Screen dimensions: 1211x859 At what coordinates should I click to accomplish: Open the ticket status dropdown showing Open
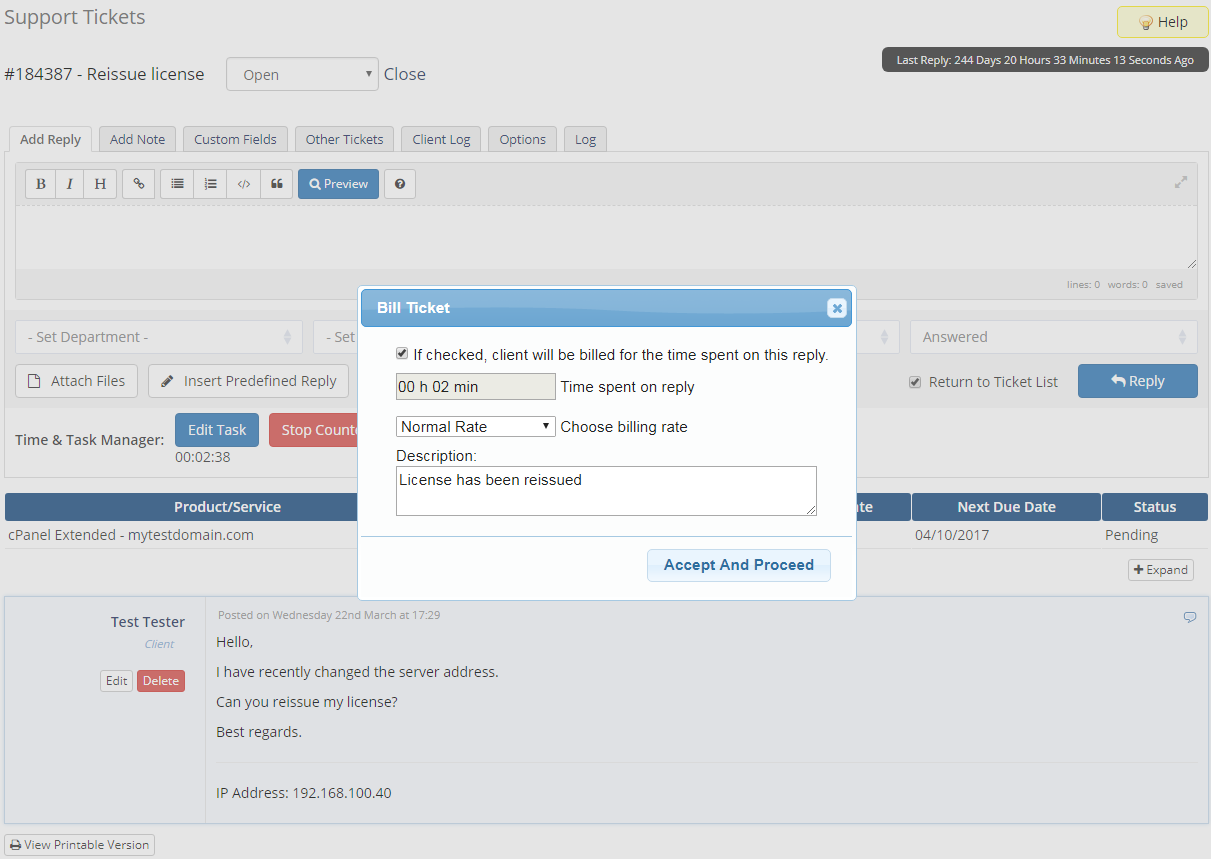click(x=302, y=73)
